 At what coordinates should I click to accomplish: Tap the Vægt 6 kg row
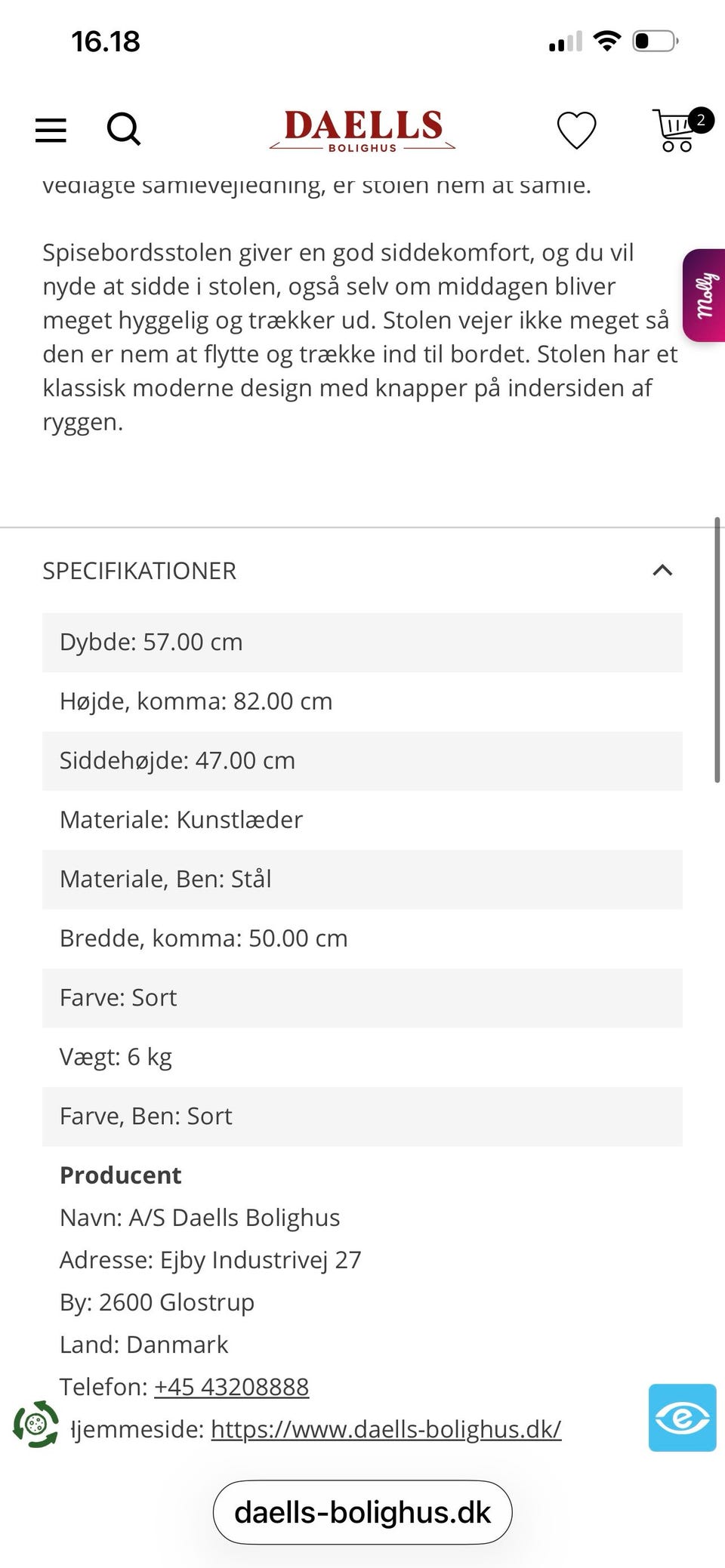(x=362, y=1057)
